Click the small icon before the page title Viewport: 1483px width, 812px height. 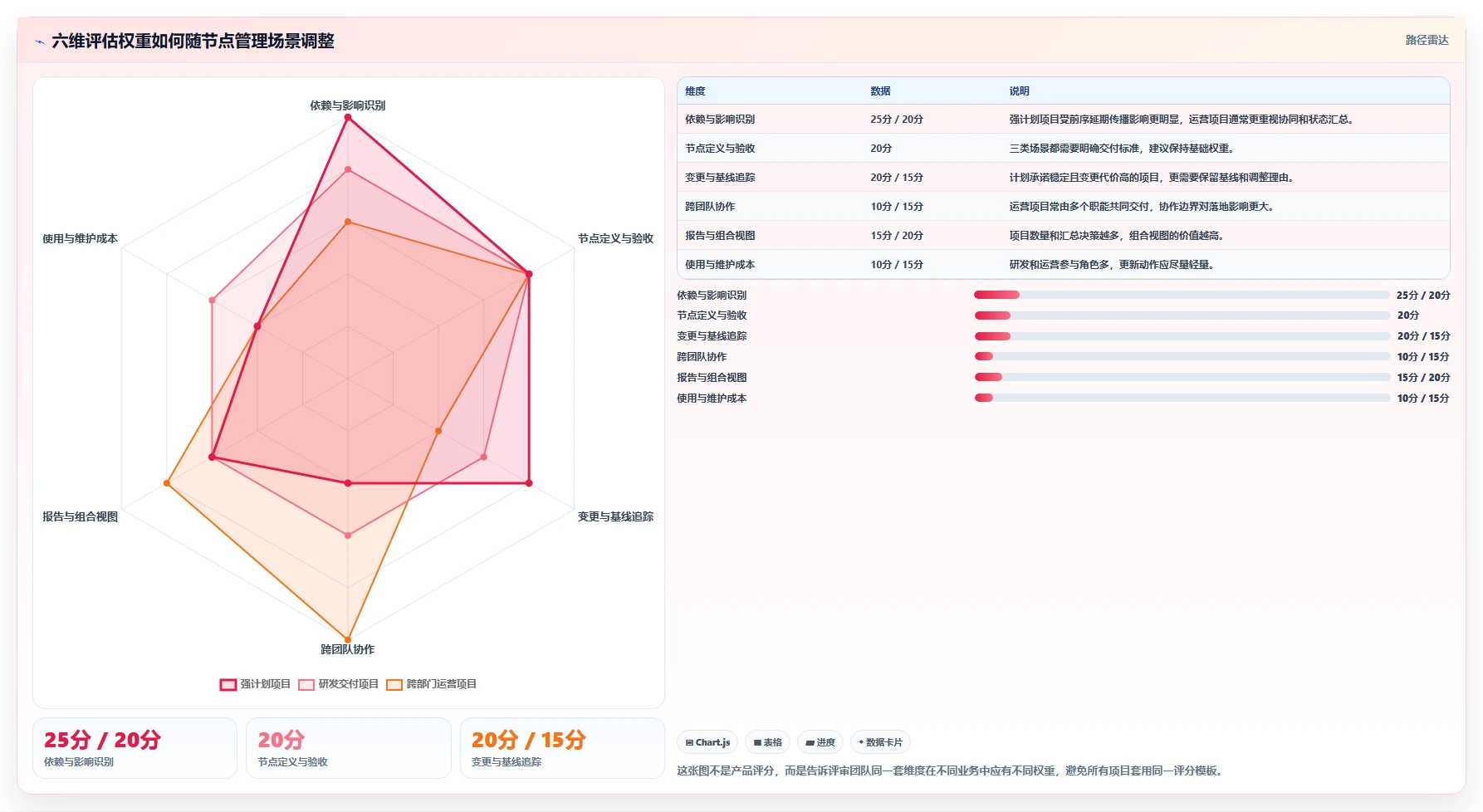click(x=39, y=42)
